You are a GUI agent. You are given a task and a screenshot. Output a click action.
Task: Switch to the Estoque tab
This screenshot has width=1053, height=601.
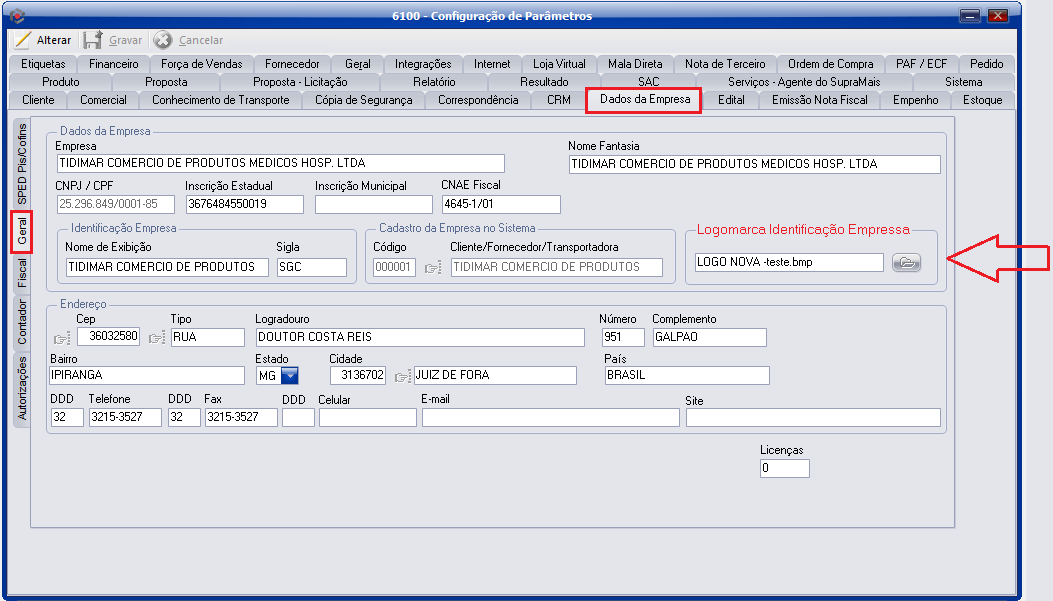[981, 100]
